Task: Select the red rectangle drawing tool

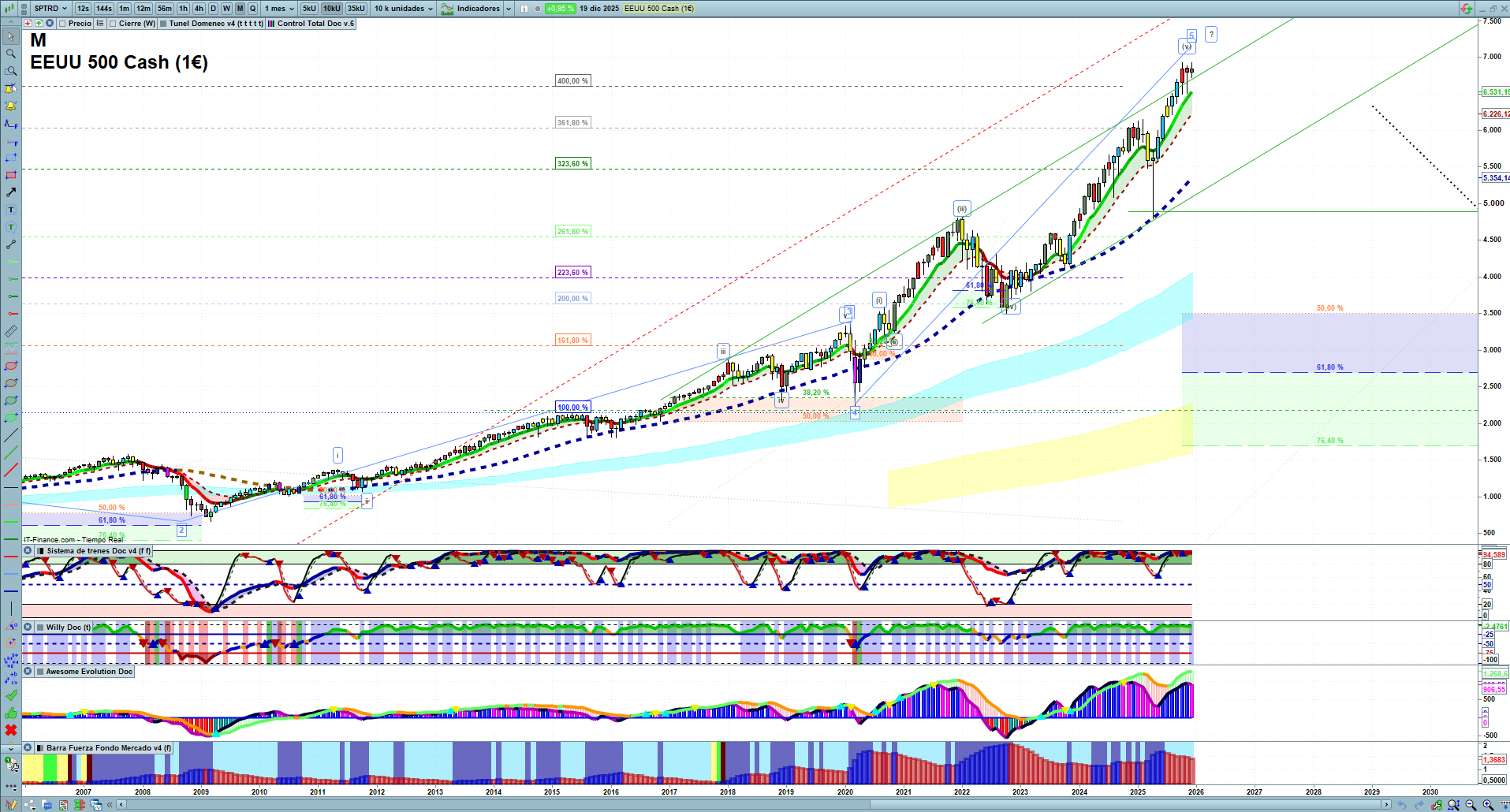Action: click(11, 175)
